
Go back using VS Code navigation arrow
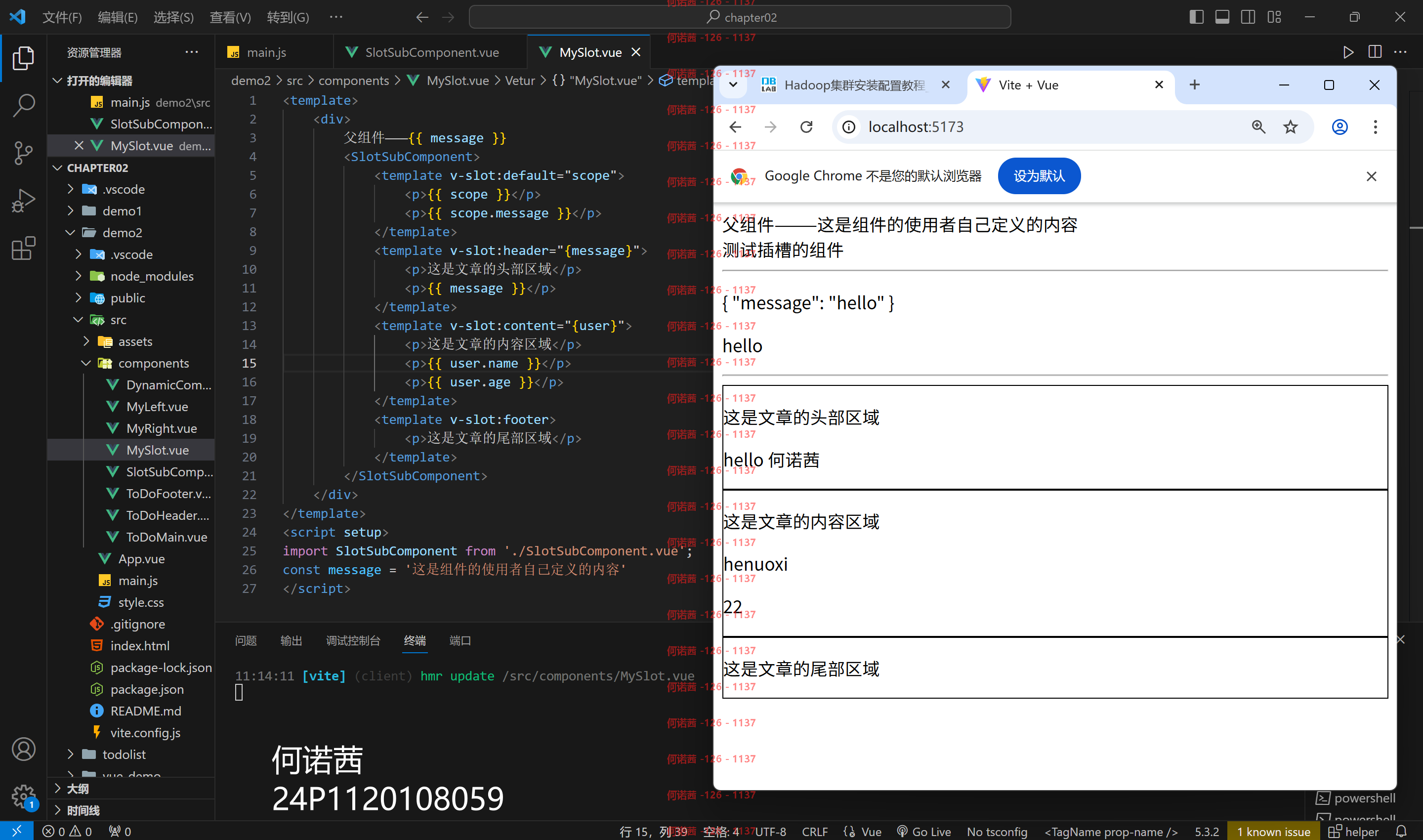point(421,17)
